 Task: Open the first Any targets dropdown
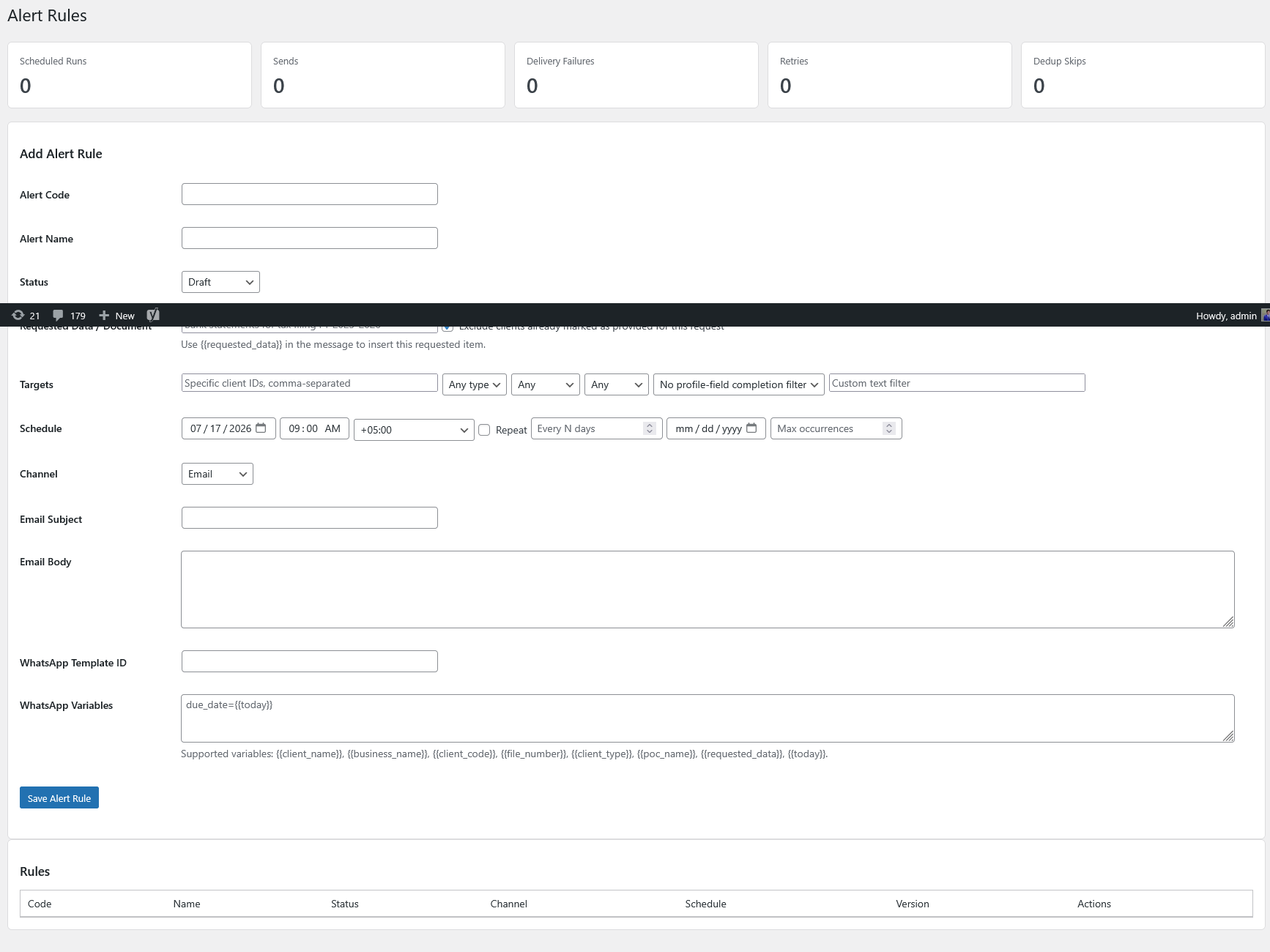click(546, 384)
